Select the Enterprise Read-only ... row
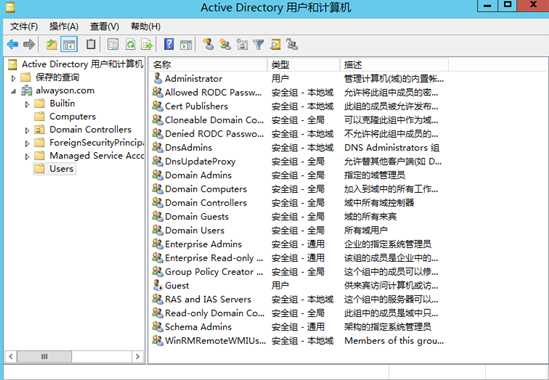 pyautogui.click(x=298, y=258)
